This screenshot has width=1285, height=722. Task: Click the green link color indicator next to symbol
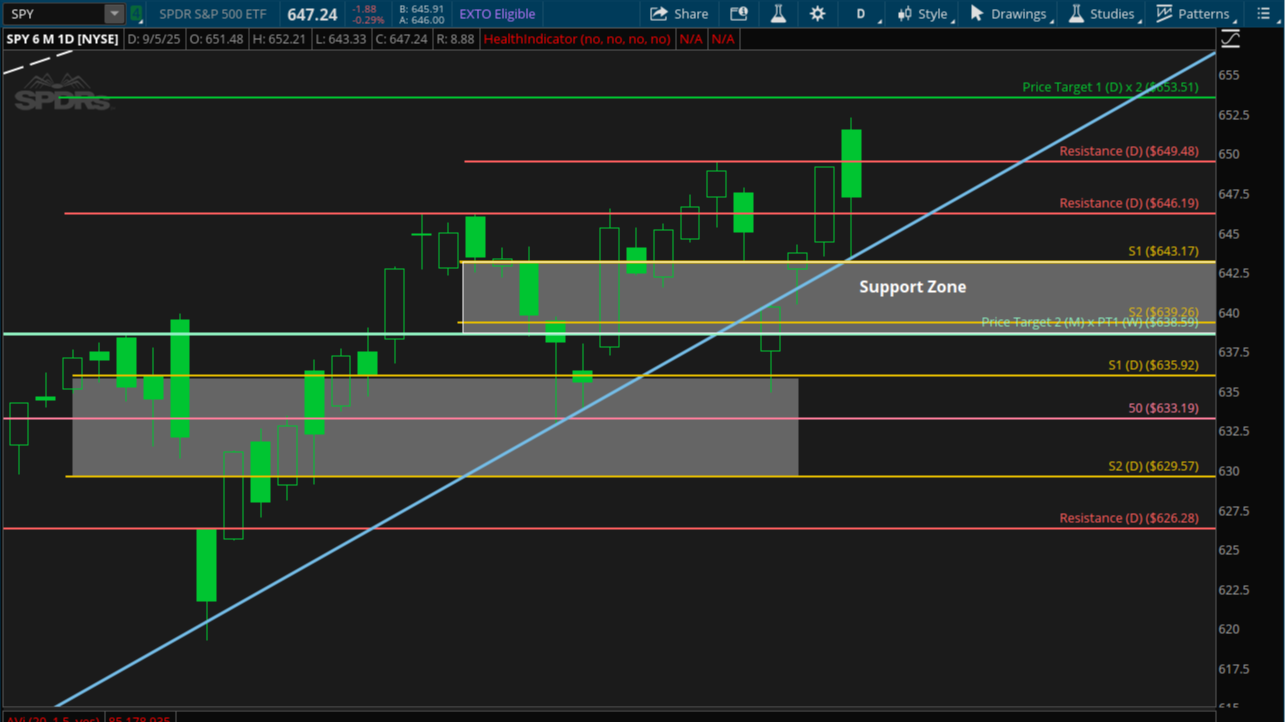136,14
